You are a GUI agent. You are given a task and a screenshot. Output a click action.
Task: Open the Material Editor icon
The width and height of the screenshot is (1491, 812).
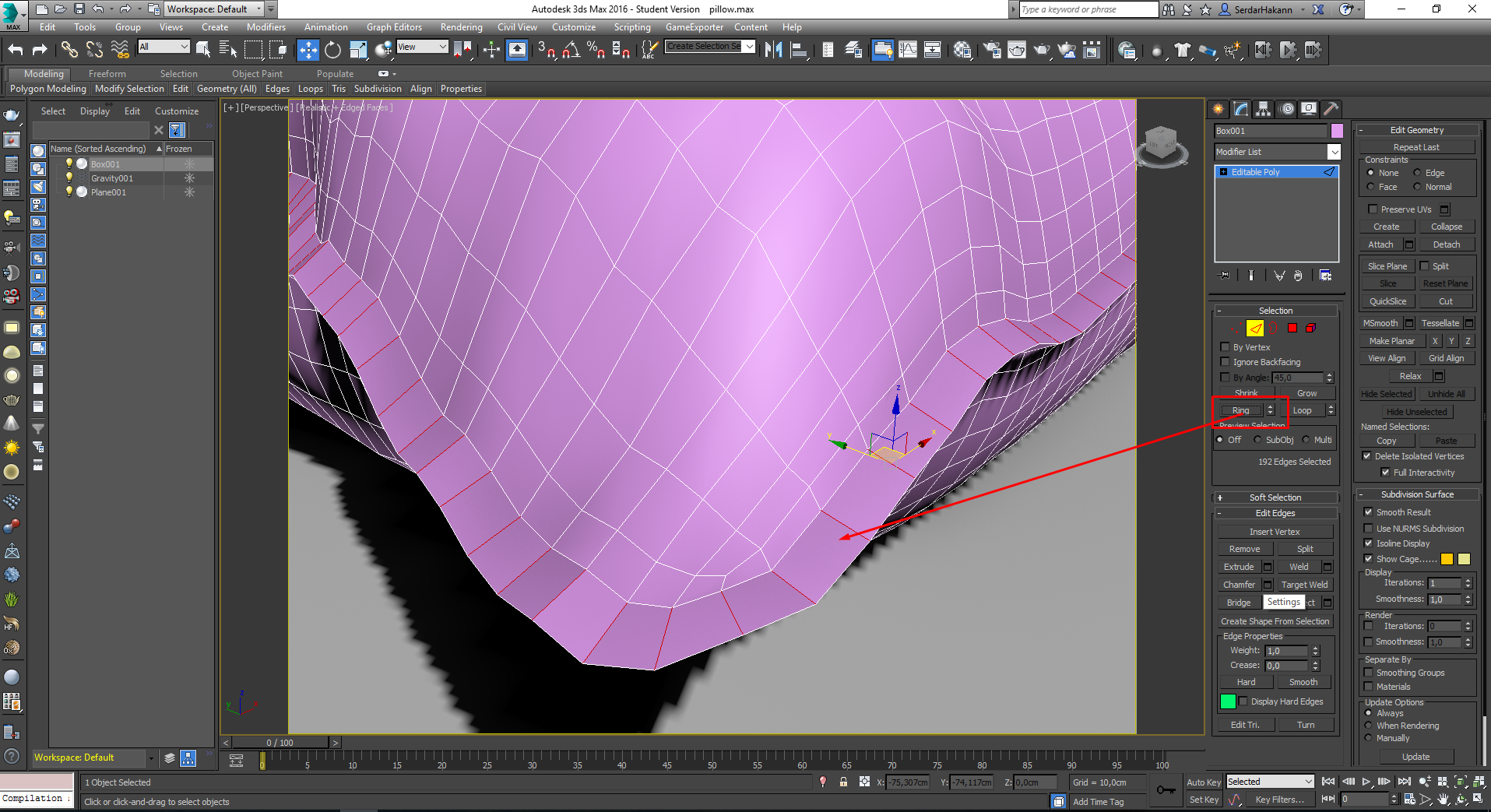pyautogui.click(x=962, y=50)
